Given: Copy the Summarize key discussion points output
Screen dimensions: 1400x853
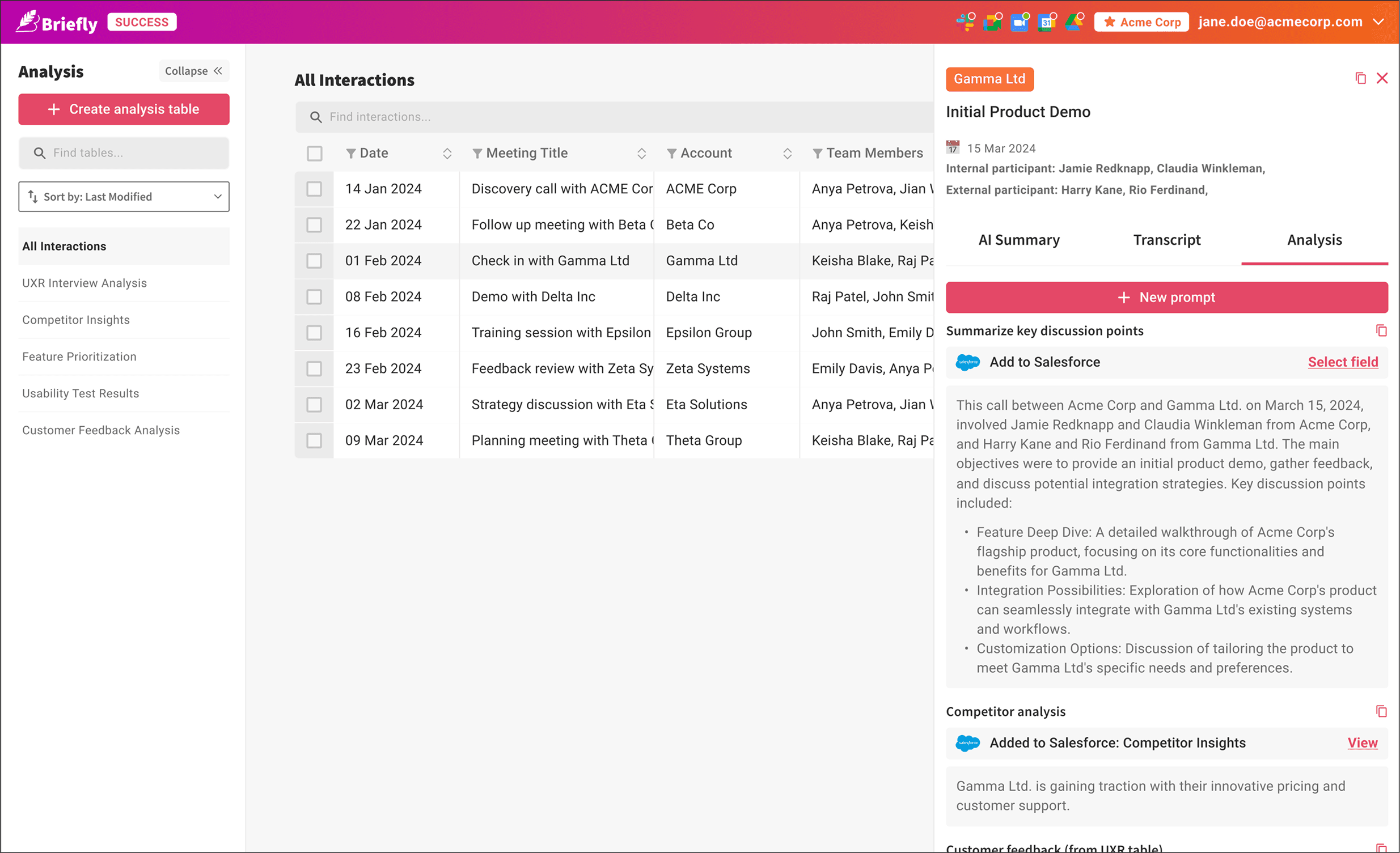Looking at the screenshot, I should coord(1381,330).
